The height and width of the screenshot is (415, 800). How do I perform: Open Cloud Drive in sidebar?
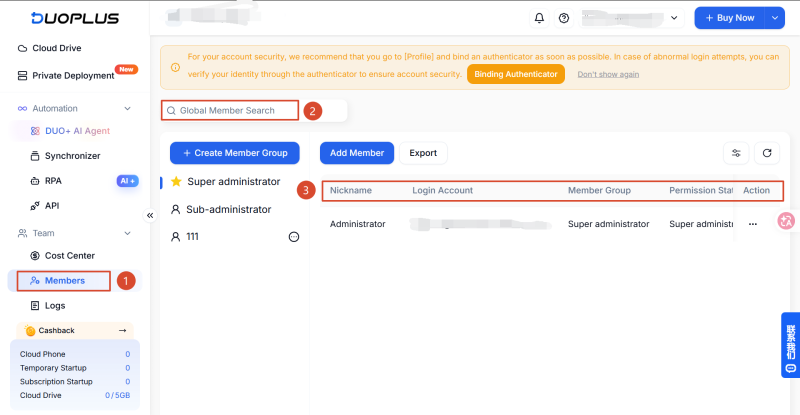coord(57,48)
